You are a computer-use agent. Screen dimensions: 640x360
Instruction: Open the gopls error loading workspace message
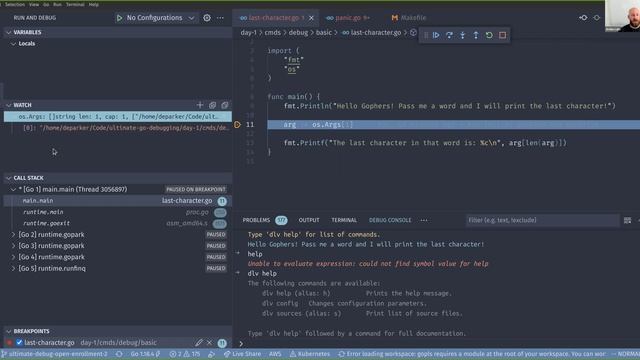pyautogui.click(x=472, y=354)
